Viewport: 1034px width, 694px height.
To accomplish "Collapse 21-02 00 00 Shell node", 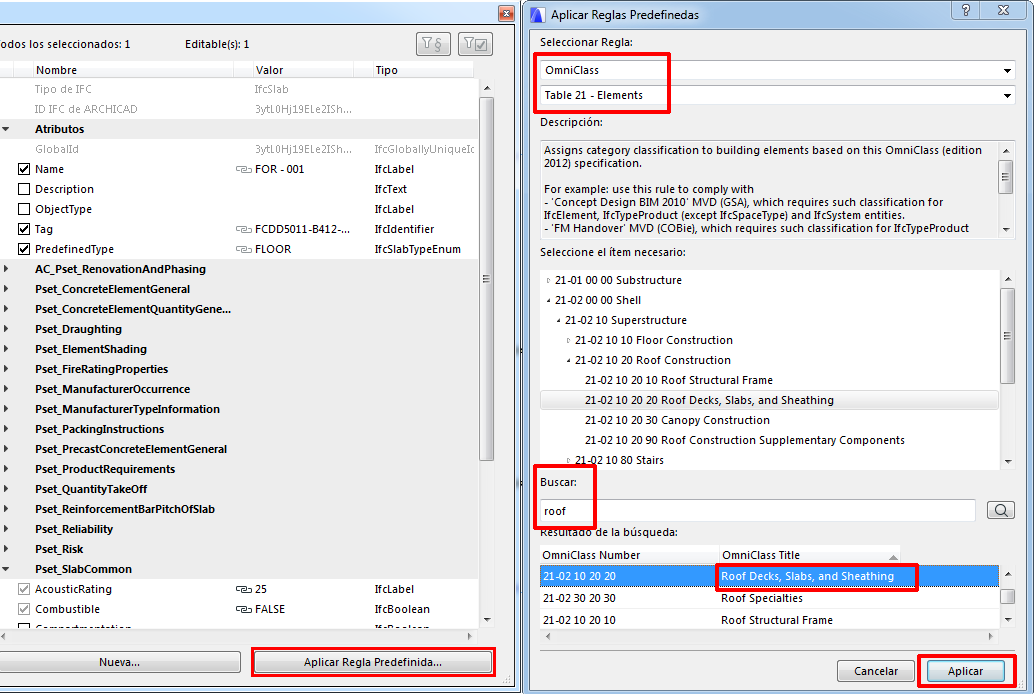I will tap(548, 300).
